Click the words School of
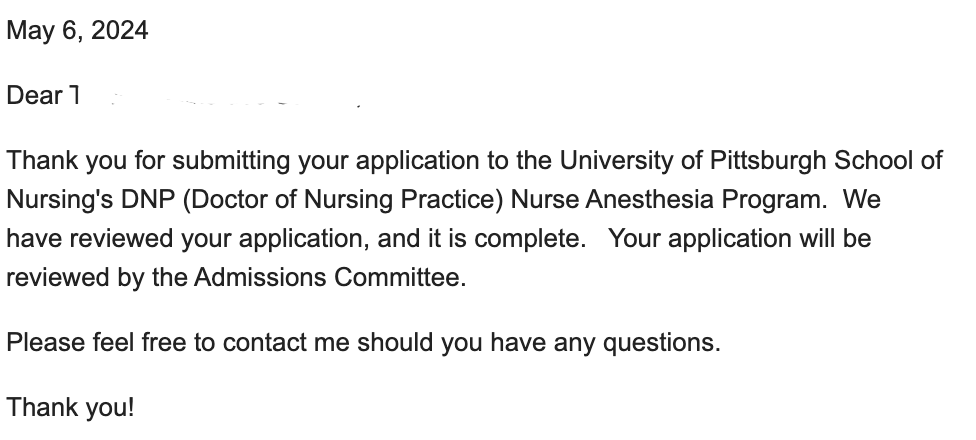The width and height of the screenshot is (976, 440). 889,161
